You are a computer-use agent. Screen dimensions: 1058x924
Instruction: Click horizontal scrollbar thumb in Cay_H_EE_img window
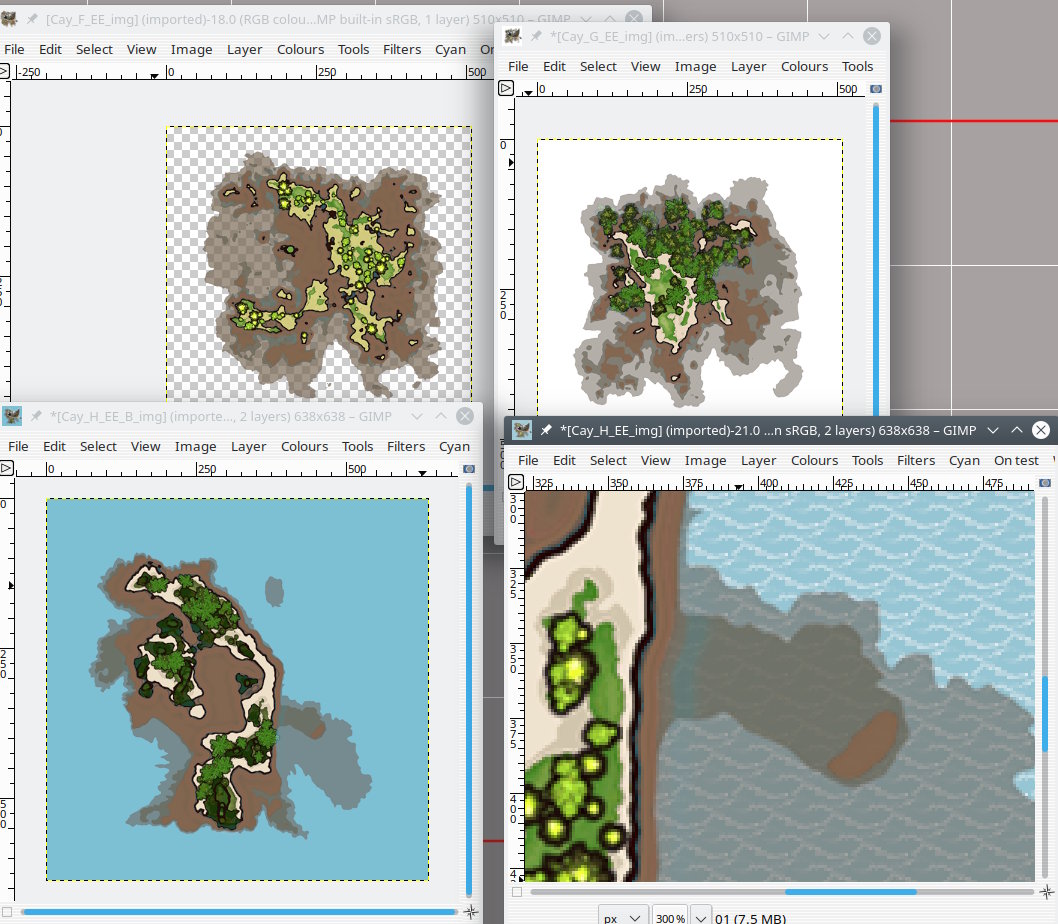click(x=850, y=892)
